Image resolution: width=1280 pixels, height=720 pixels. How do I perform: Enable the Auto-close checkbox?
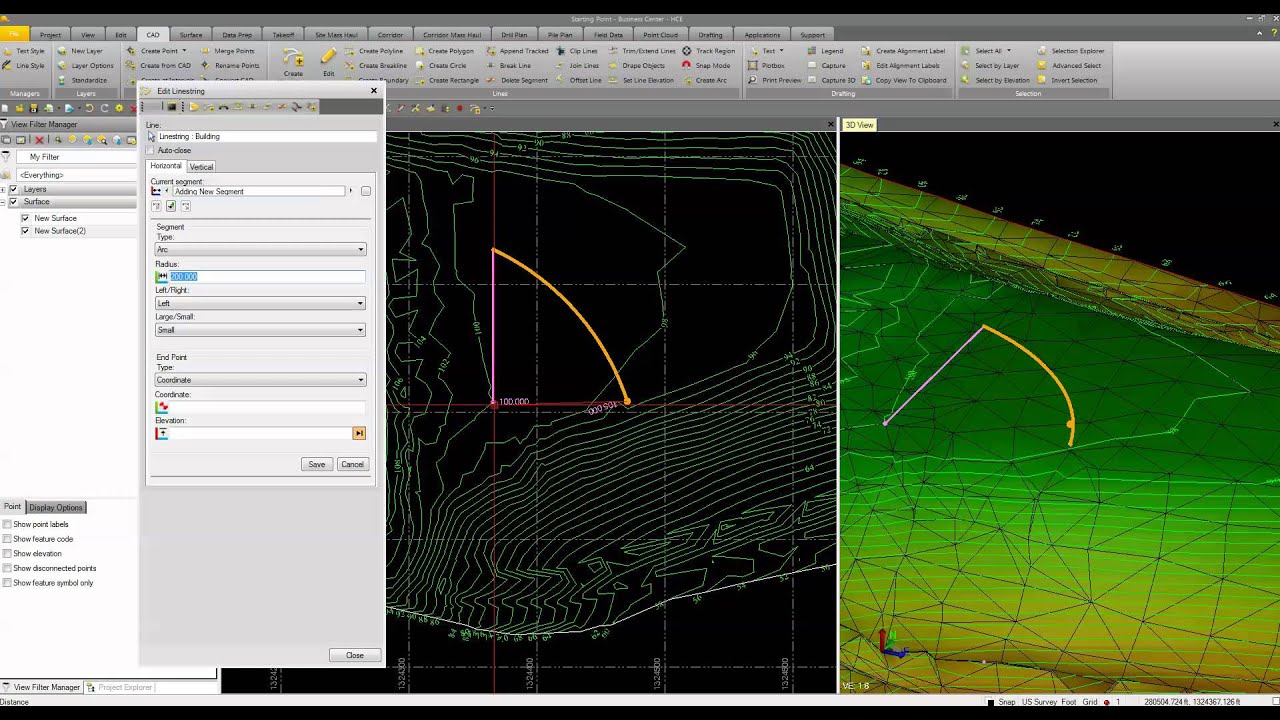click(x=151, y=151)
